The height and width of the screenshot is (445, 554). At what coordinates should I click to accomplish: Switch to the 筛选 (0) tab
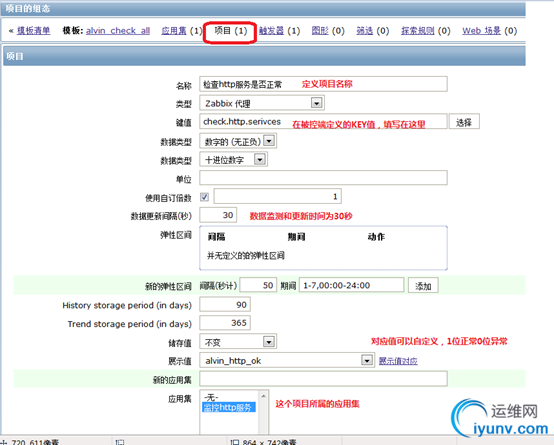(x=365, y=31)
